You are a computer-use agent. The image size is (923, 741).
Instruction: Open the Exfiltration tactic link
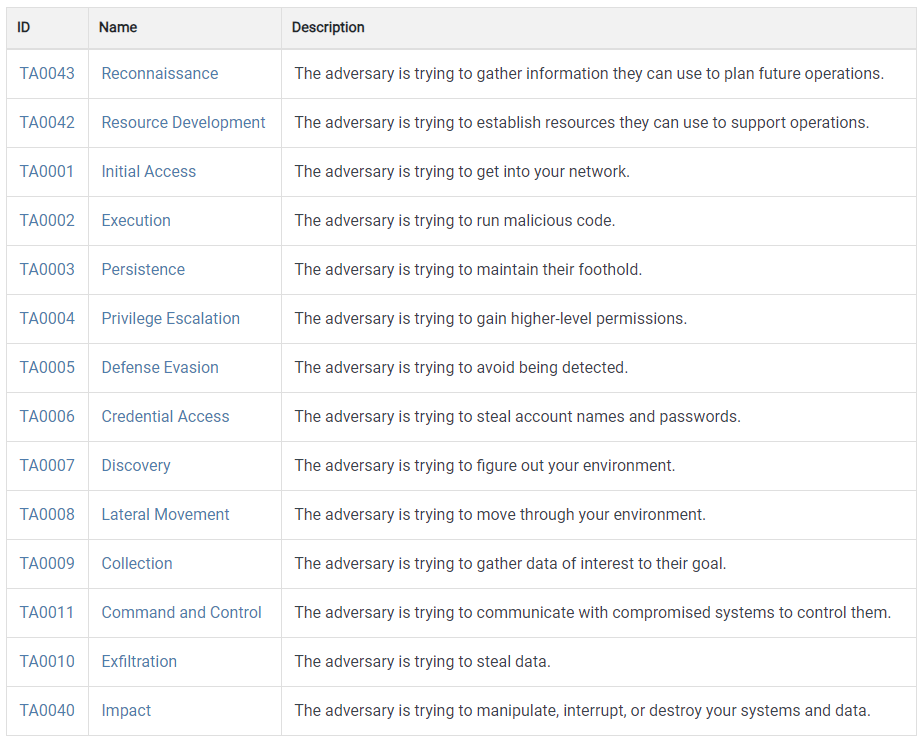coord(139,661)
